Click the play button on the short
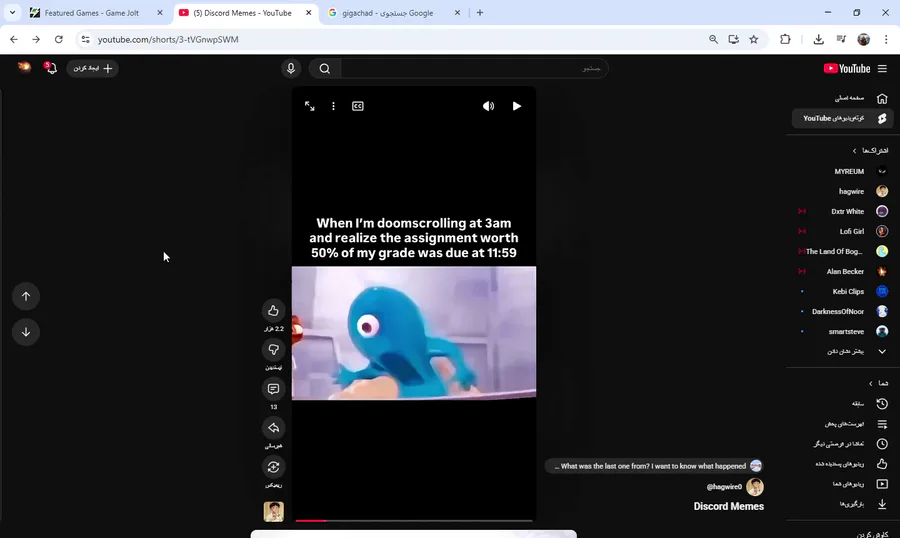Screen dimensions: 900x538 517,106
